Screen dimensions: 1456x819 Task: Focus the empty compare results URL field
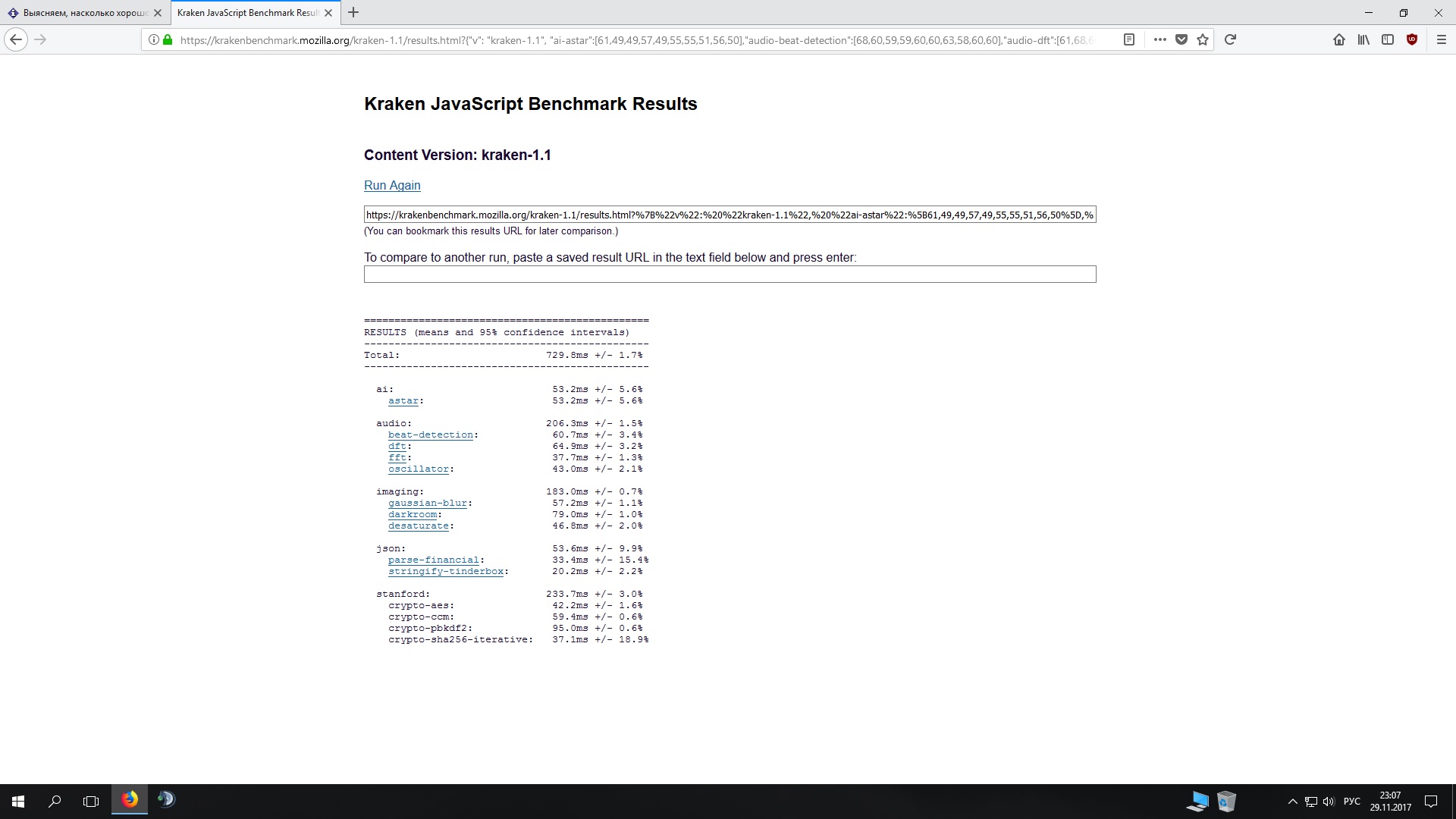[730, 274]
